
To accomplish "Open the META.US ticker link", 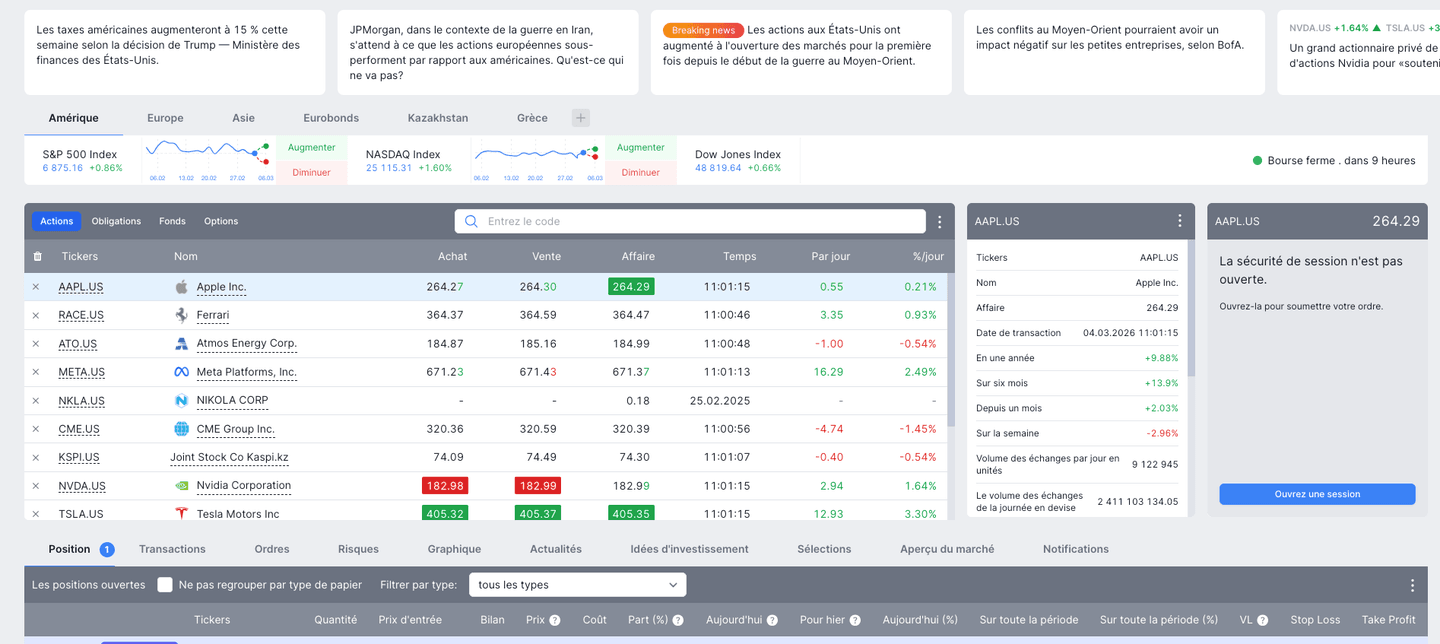I will click(80, 371).
